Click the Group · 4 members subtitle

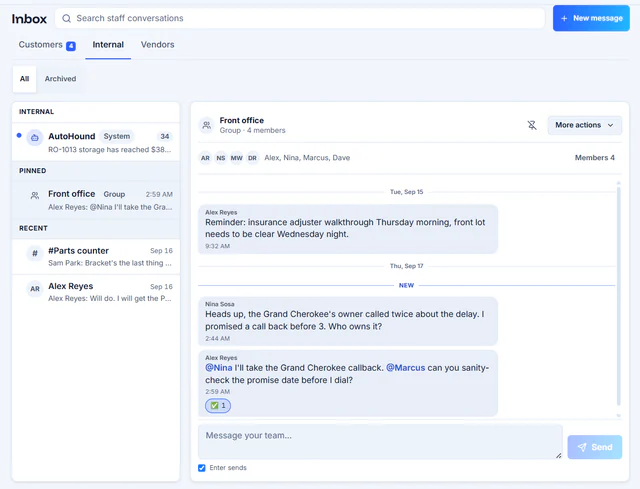(253, 130)
